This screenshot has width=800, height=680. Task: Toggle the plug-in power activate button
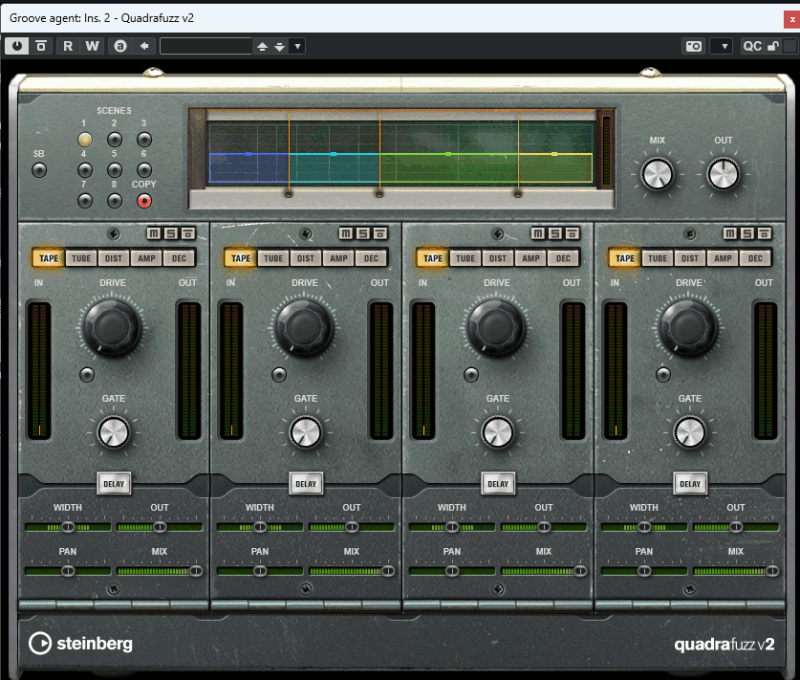pyautogui.click(x=17, y=46)
